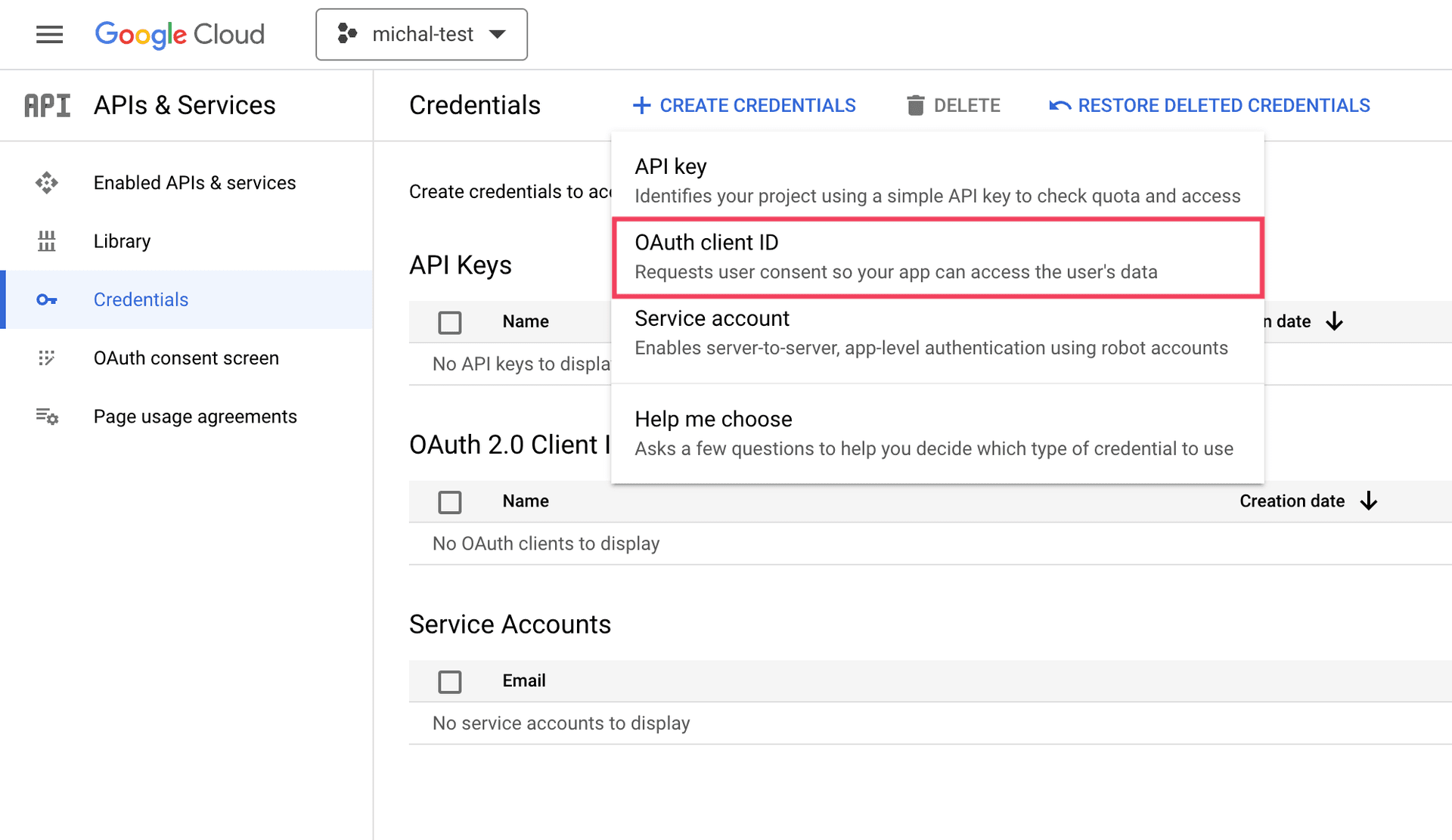Click the OAuth Creation date sort arrow
The width and height of the screenshot is (1452, 840).
(x=1369, y=501)
